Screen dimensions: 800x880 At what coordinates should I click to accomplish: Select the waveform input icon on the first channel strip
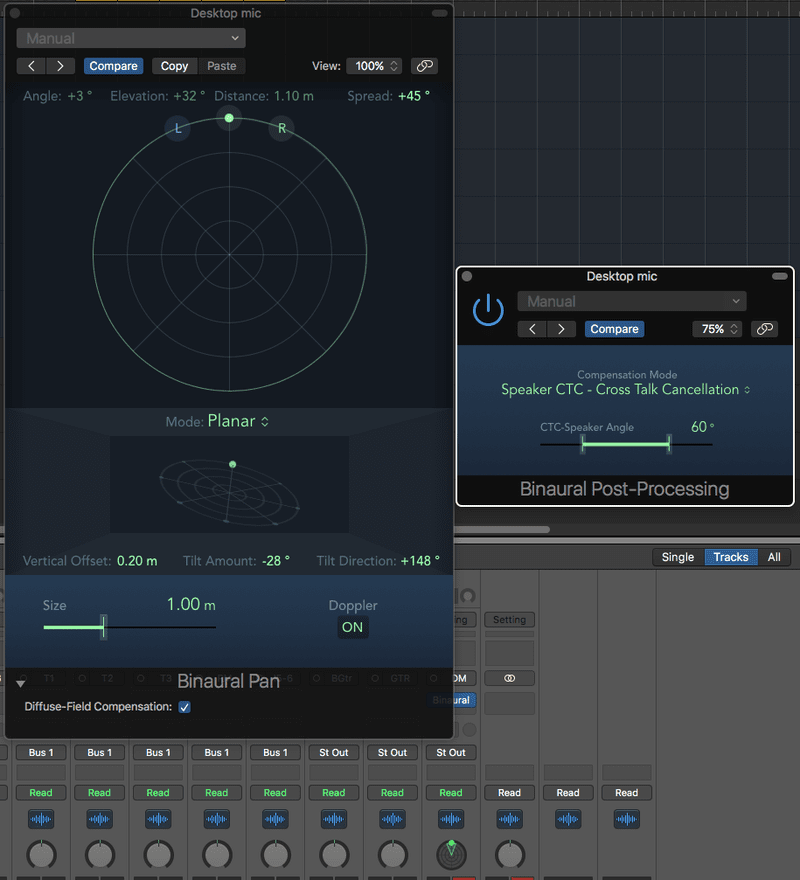pyautogui.click(x=40, y=819)
